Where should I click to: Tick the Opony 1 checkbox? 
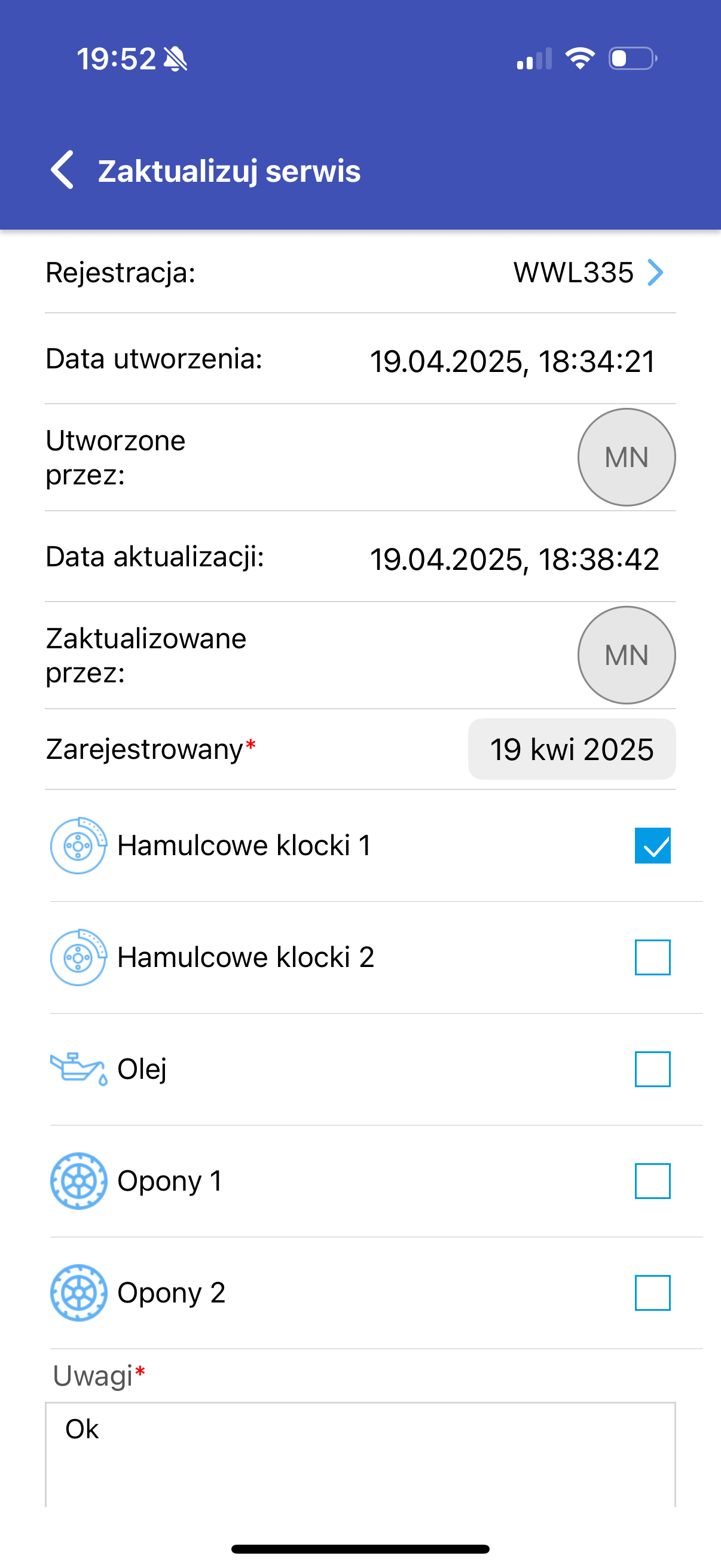pos(652,1181)
